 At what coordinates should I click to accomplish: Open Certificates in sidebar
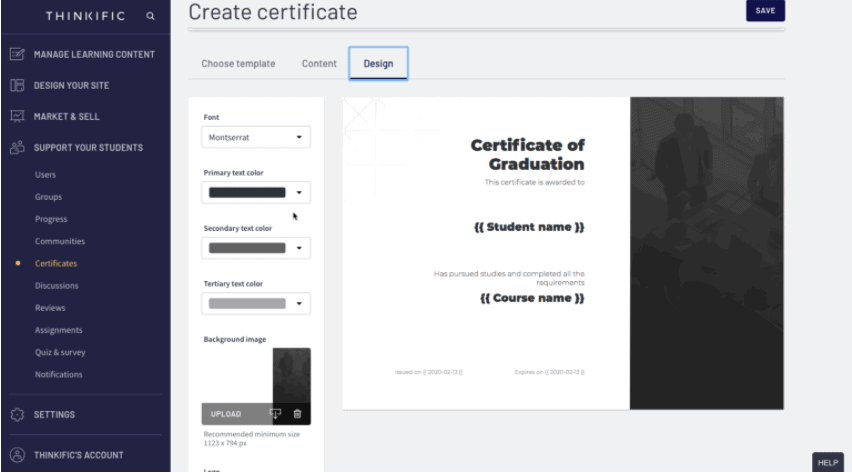point(56,263)
